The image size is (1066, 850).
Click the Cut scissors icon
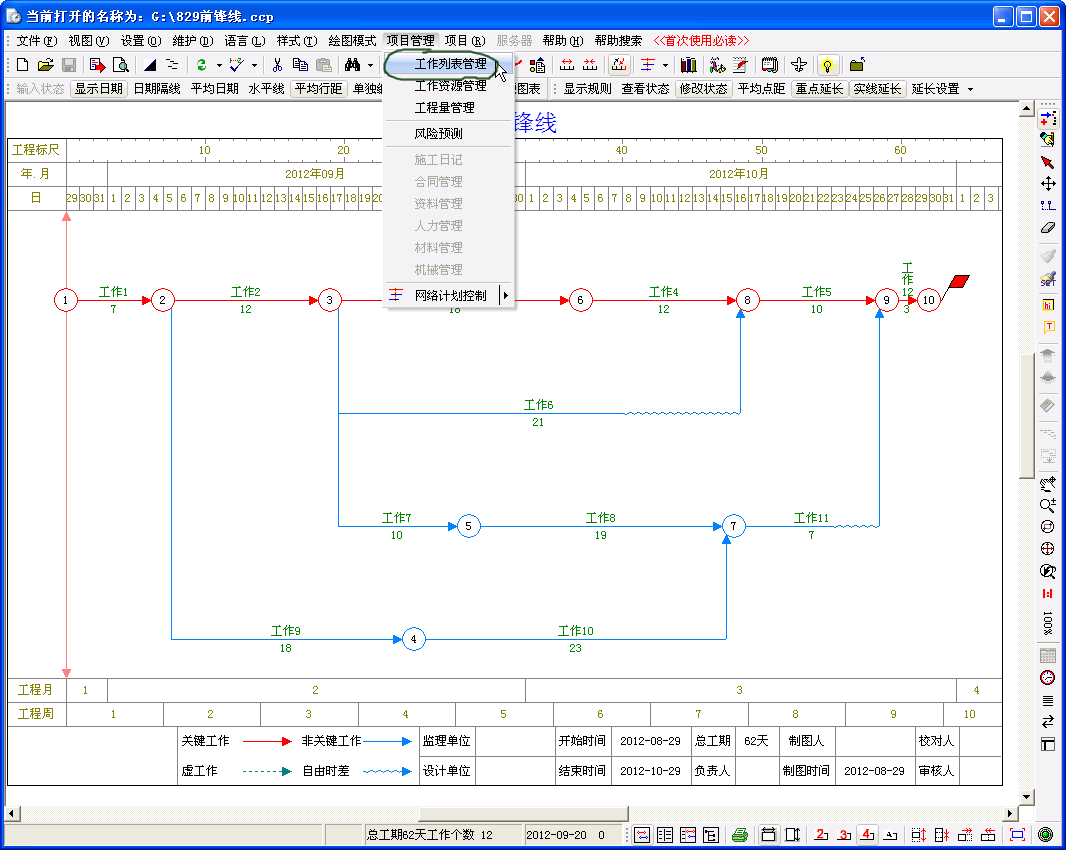pos(277,65)
